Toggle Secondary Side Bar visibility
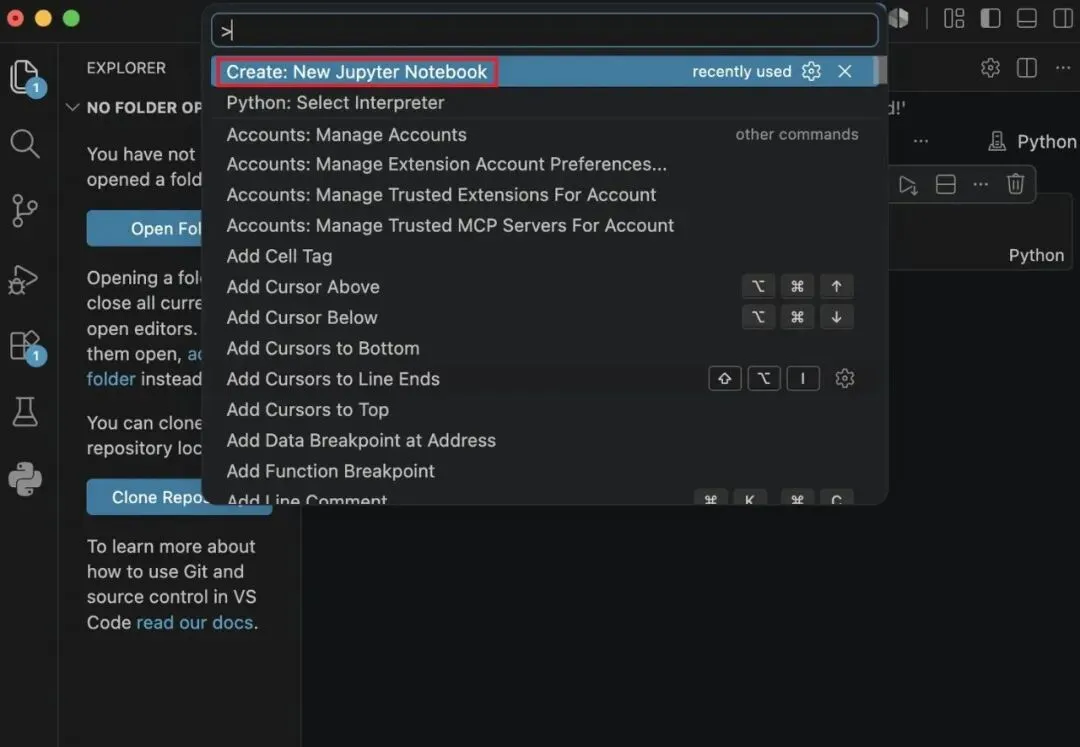 click(1063, 18)
